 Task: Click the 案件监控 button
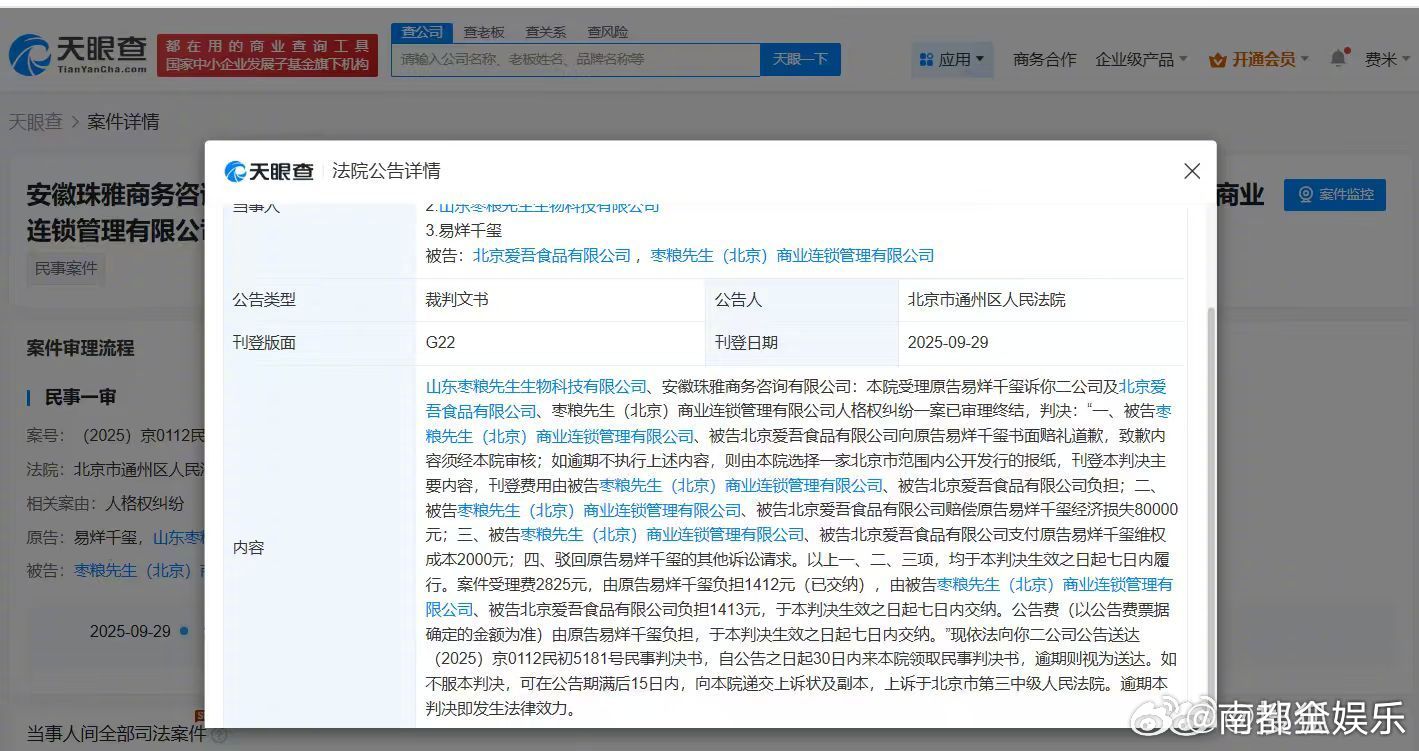[1334, 194]
